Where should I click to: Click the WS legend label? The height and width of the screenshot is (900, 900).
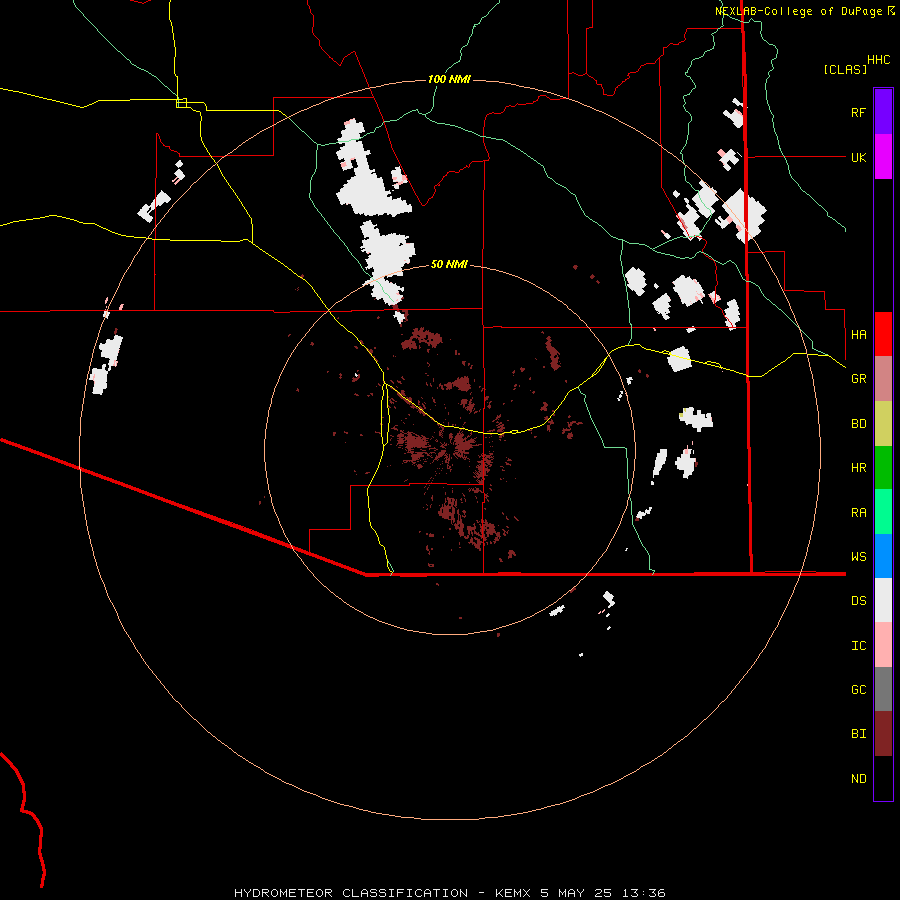click(858, 556)
